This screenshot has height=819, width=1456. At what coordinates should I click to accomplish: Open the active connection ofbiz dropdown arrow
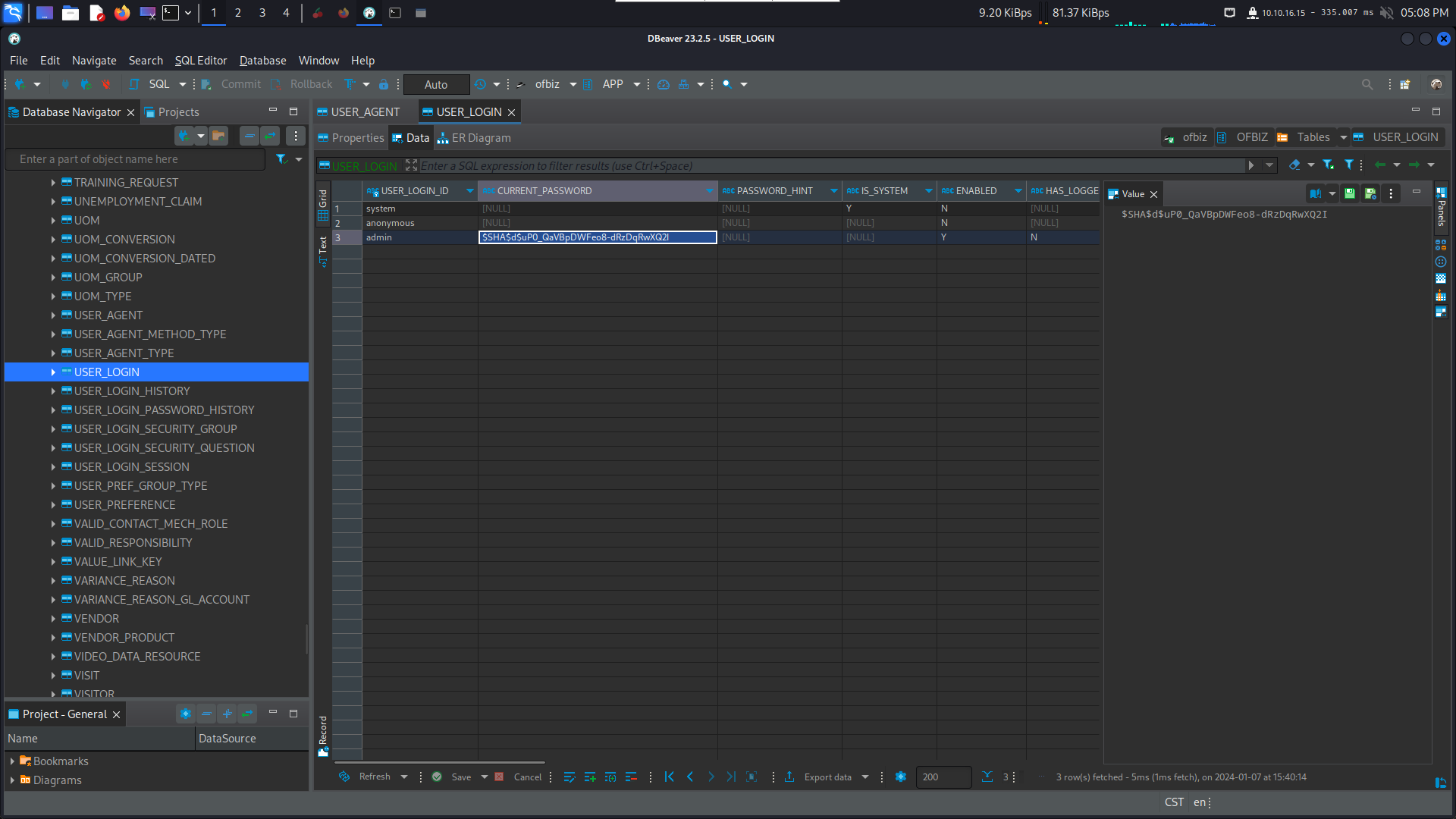573,84
